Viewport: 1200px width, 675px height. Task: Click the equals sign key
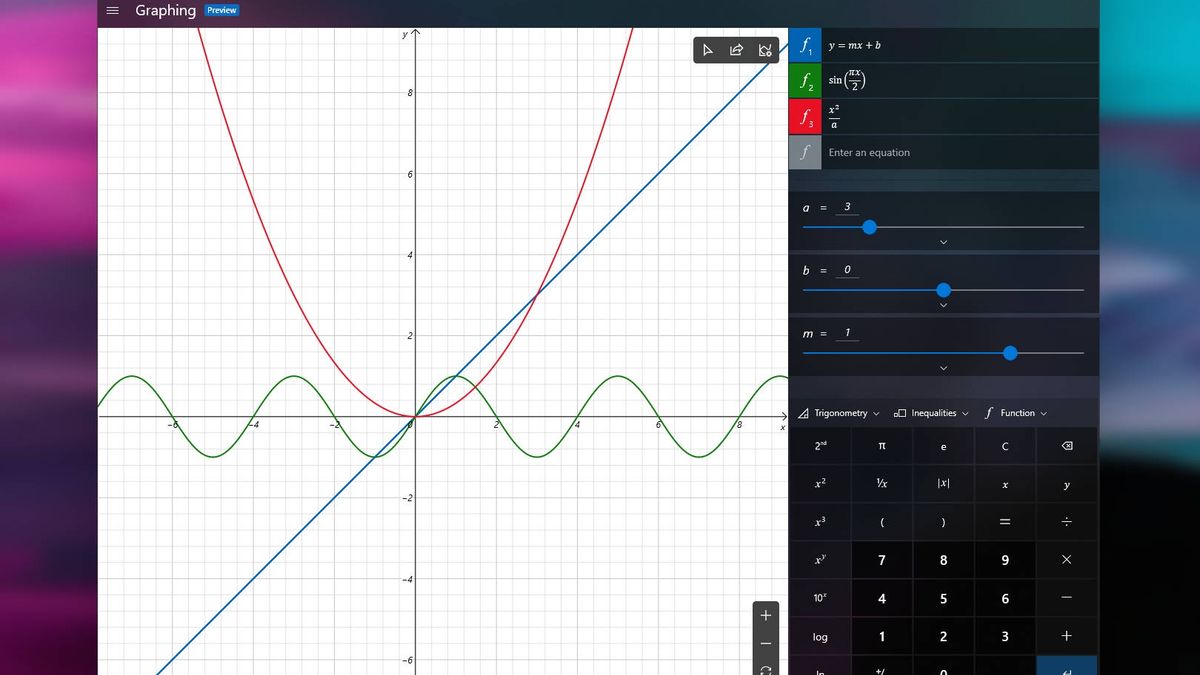1005,522
